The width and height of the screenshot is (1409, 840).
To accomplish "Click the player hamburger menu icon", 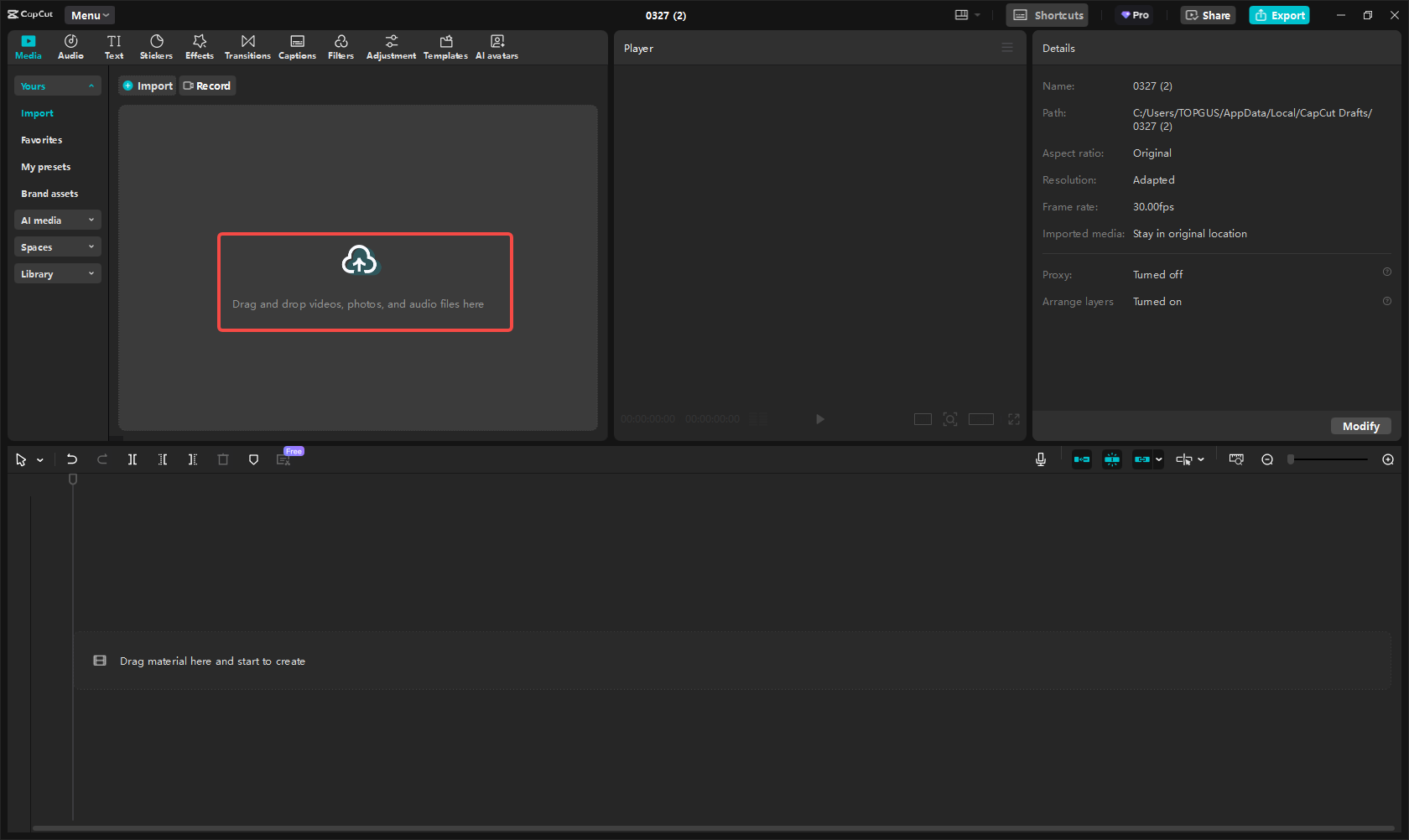I will click(1007, 48).
